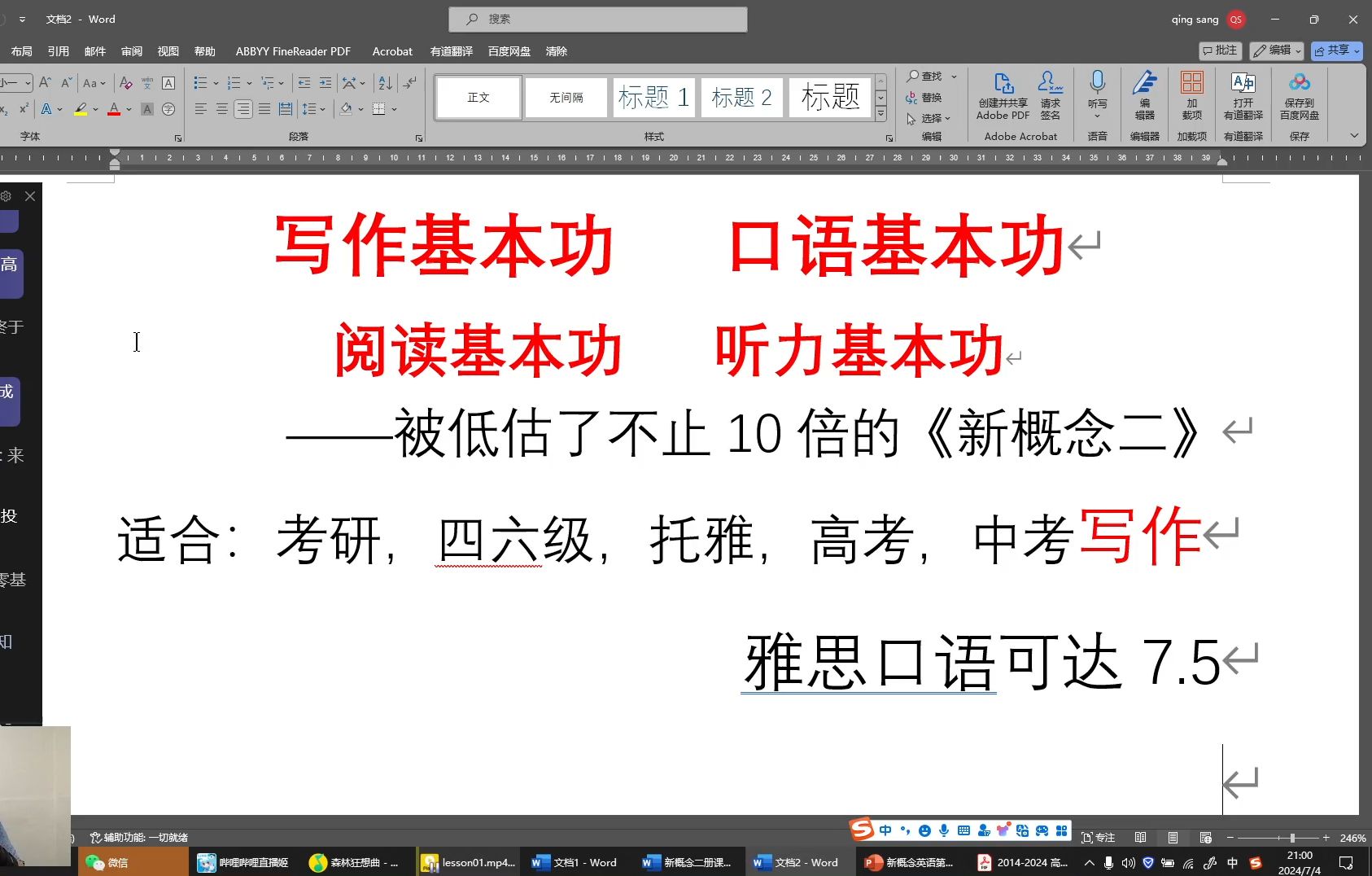Enable 专注 focus mode

click(1098, 838)
